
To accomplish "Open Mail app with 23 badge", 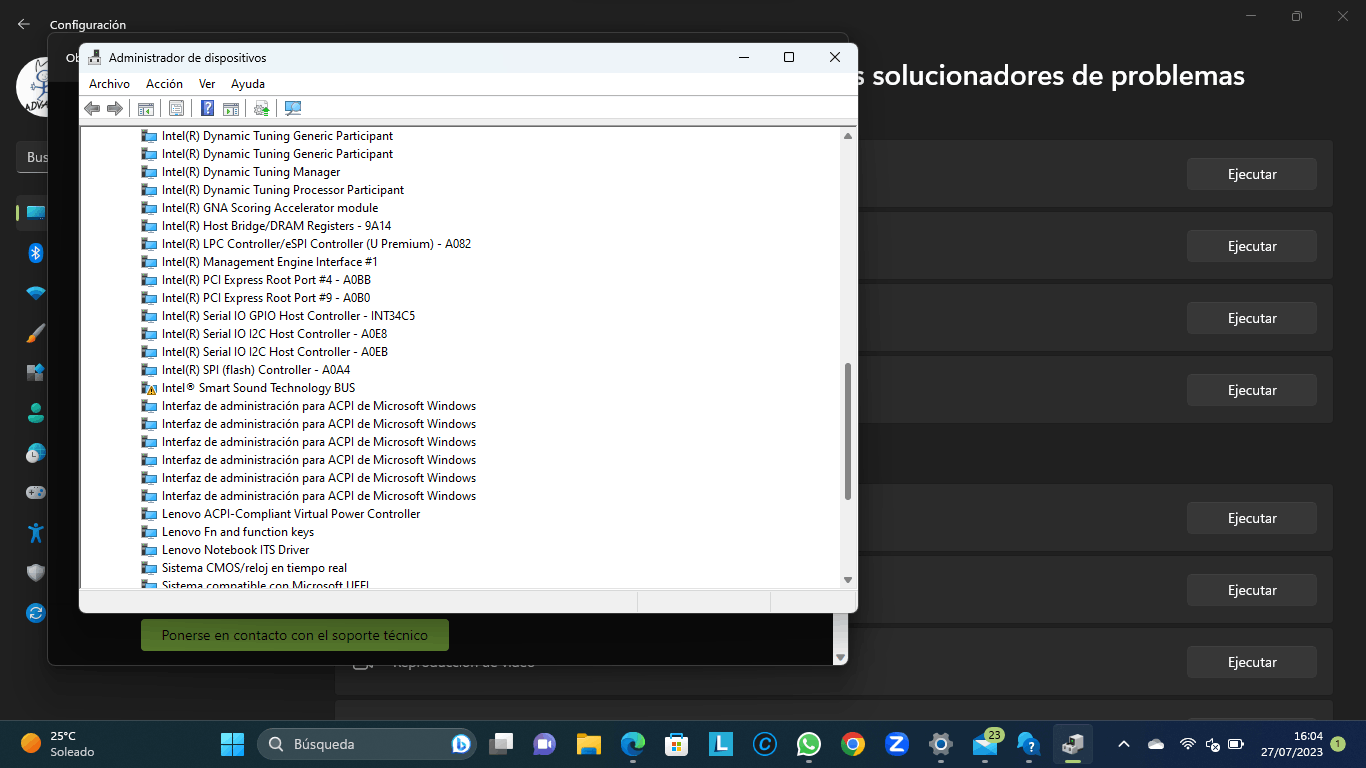I will pyautogui.click(x=985, y=744).
